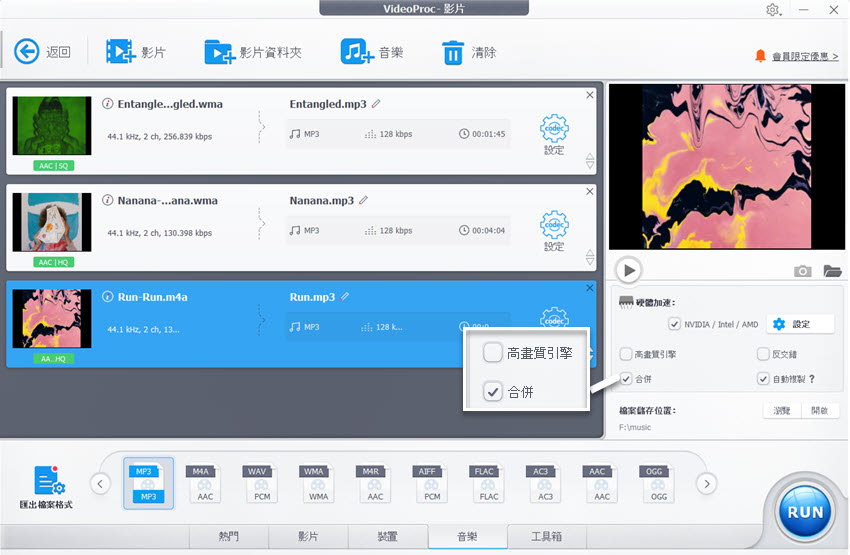Select the Run-Run album thumbnail
The width and height of the screenshot is (850, 555).
(52, 319)
